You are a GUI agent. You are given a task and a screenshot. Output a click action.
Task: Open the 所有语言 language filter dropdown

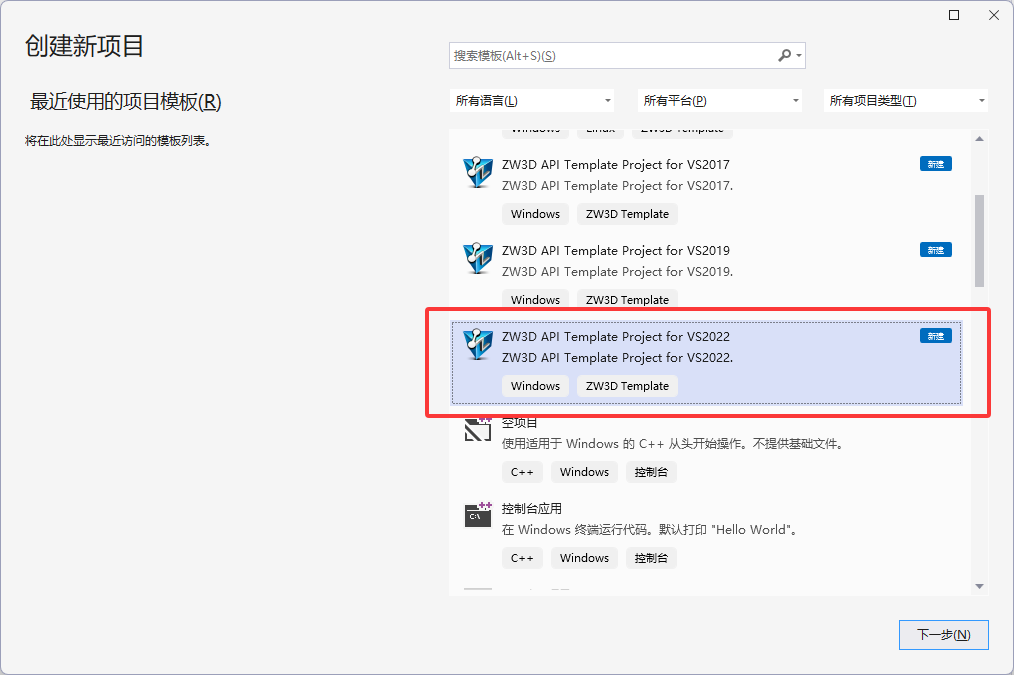(532, 101)
